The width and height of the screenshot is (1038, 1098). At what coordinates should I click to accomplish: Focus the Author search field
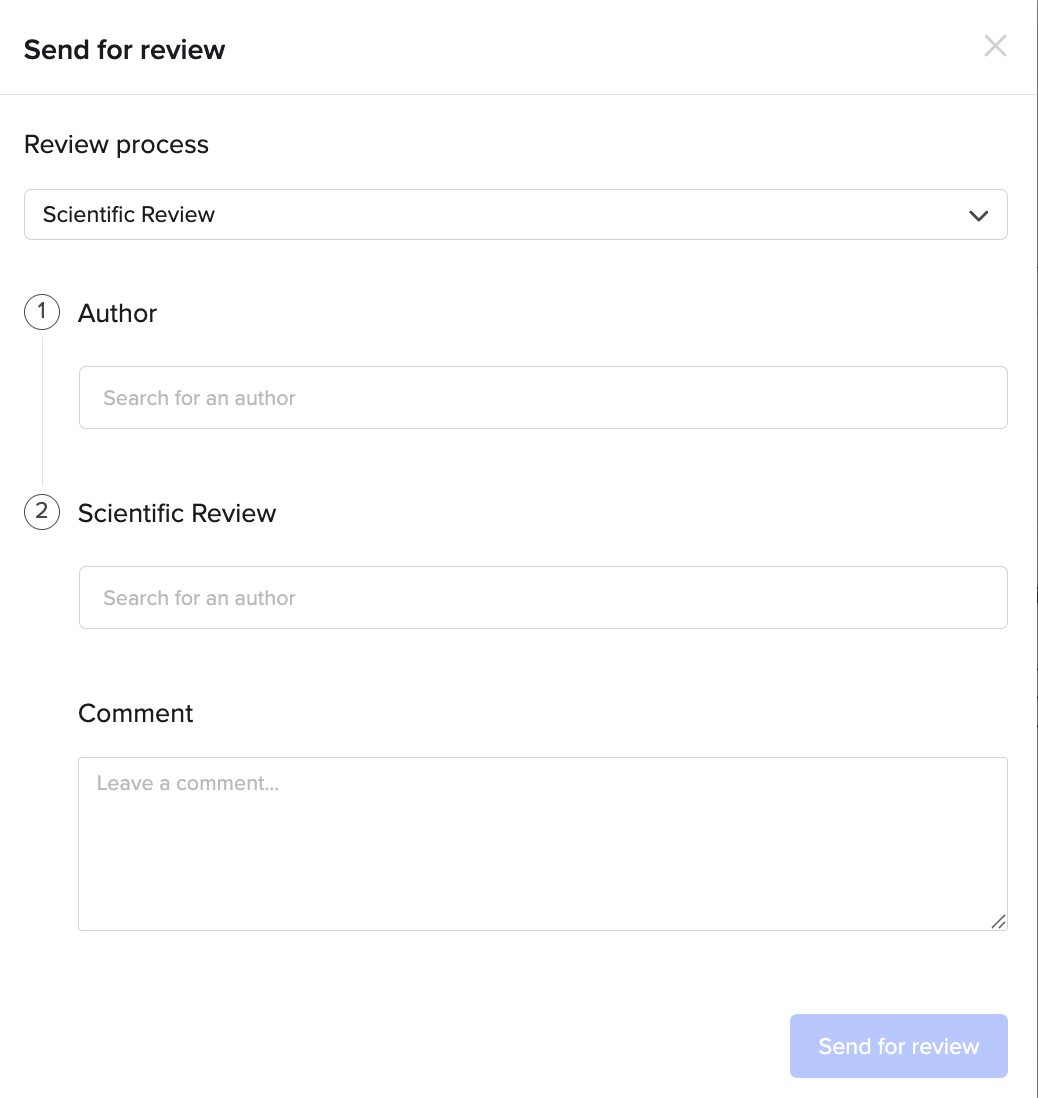point(543,398)
